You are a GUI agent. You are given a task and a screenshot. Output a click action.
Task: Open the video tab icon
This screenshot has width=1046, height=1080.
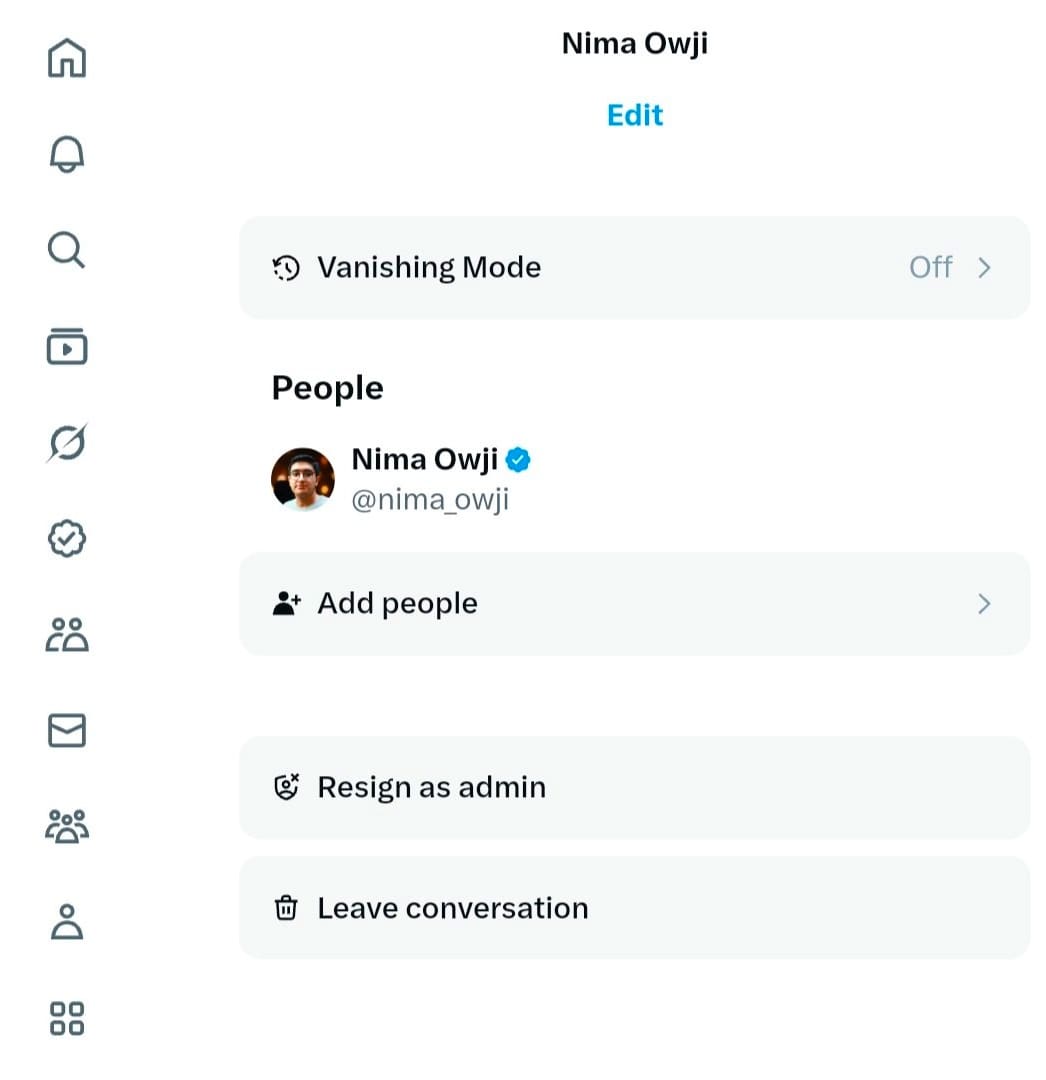[67, 346]
